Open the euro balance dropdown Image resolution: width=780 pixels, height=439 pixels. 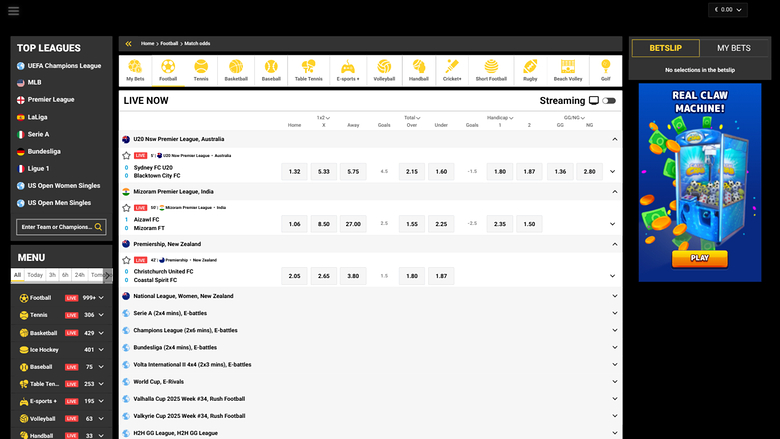(727, 10)
